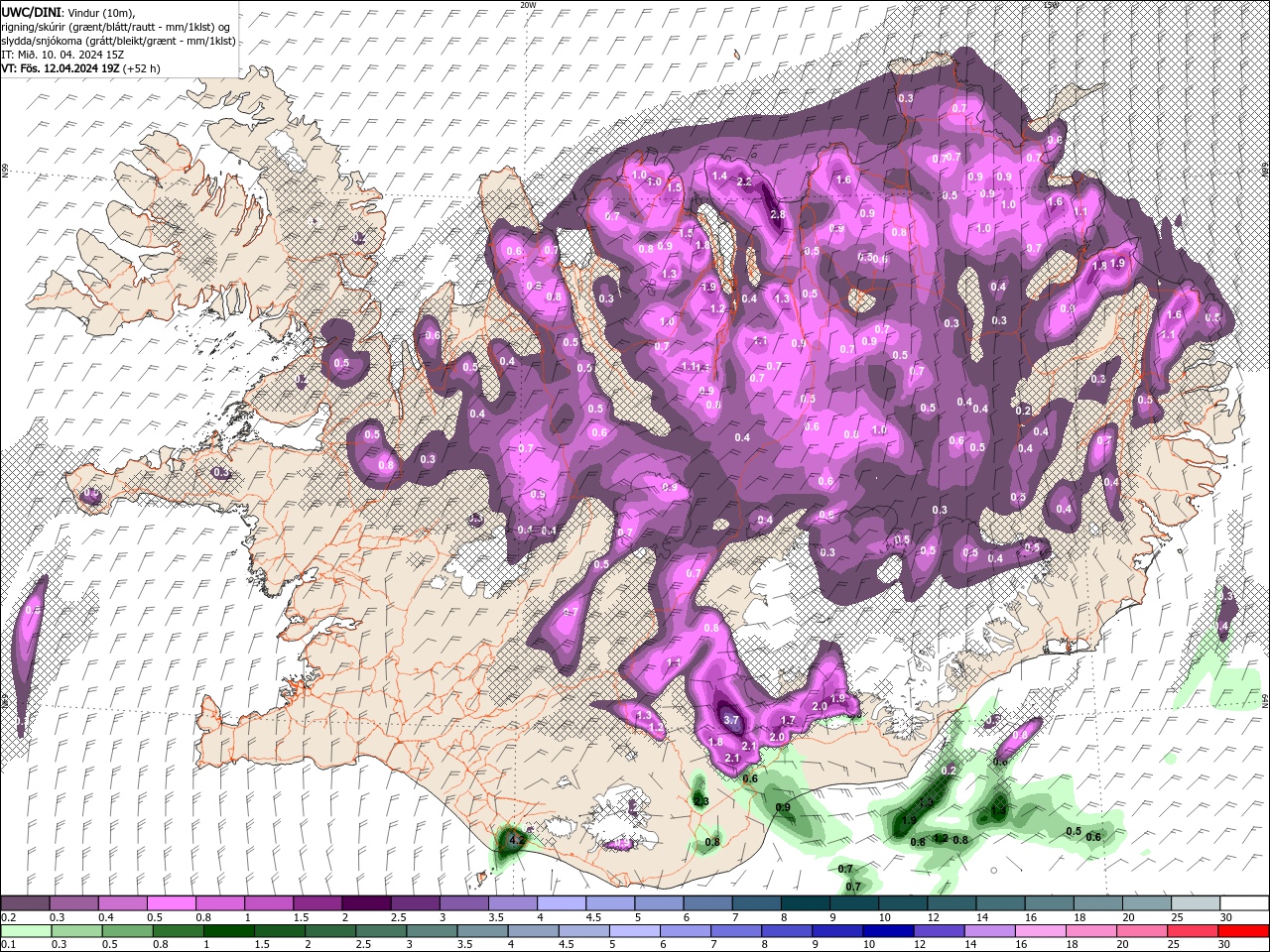1270x952 pixels.
Task: Click the init time "IT: Mið. 10. 04. 2024 15Z"
Action: click(x=61, y=55)
